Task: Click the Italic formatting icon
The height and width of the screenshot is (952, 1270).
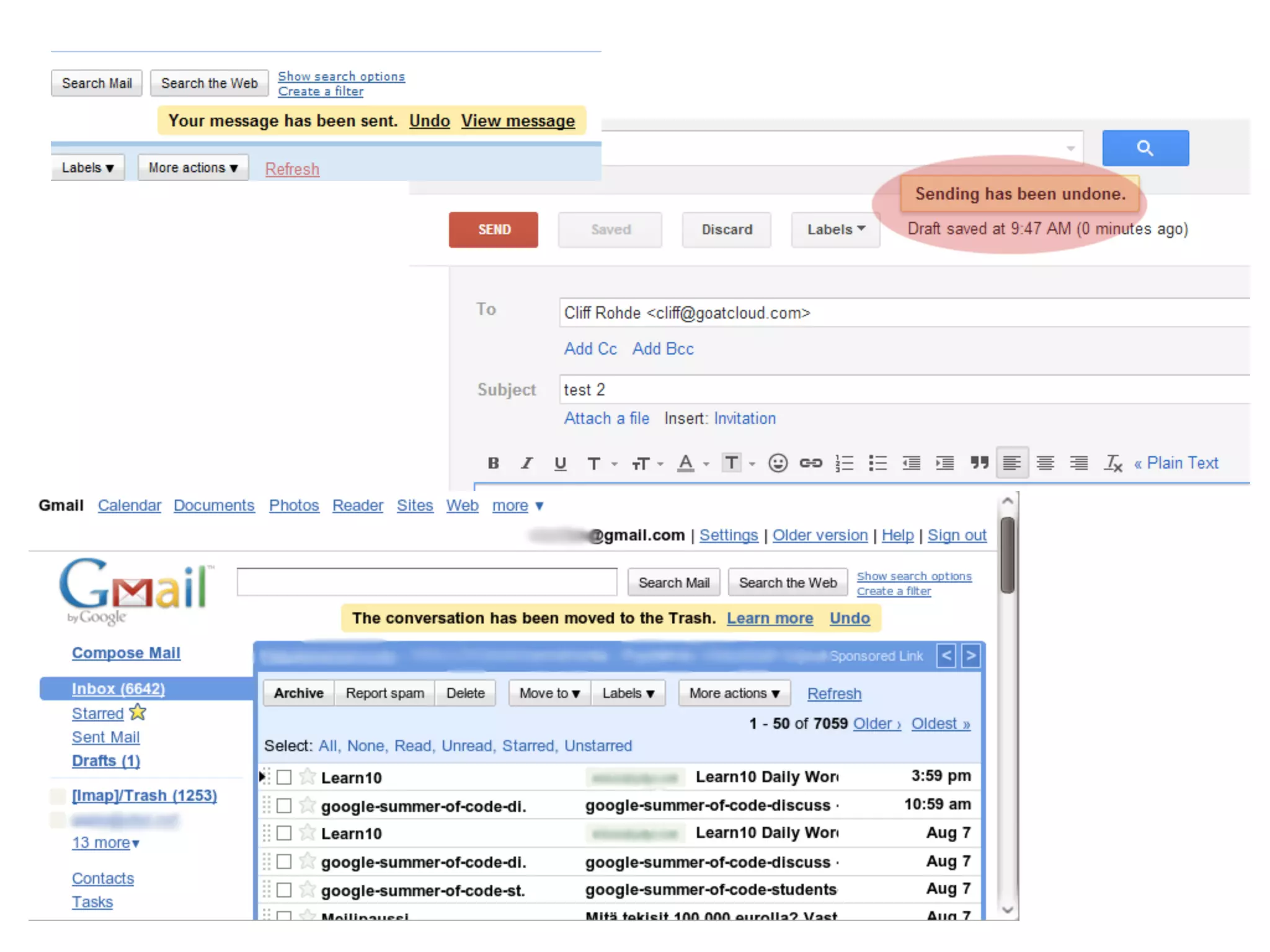Action: tap(527, 463)
